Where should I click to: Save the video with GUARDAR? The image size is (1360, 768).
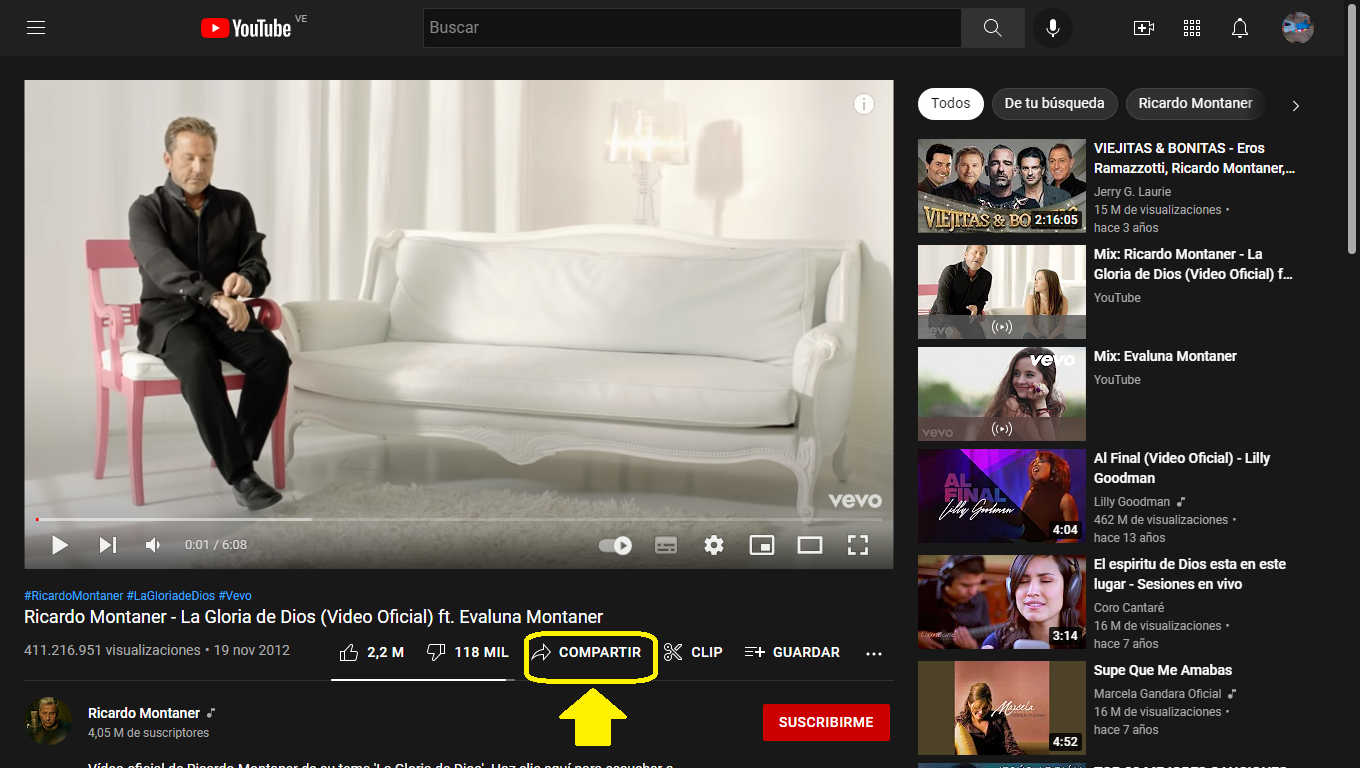[792, 652]
